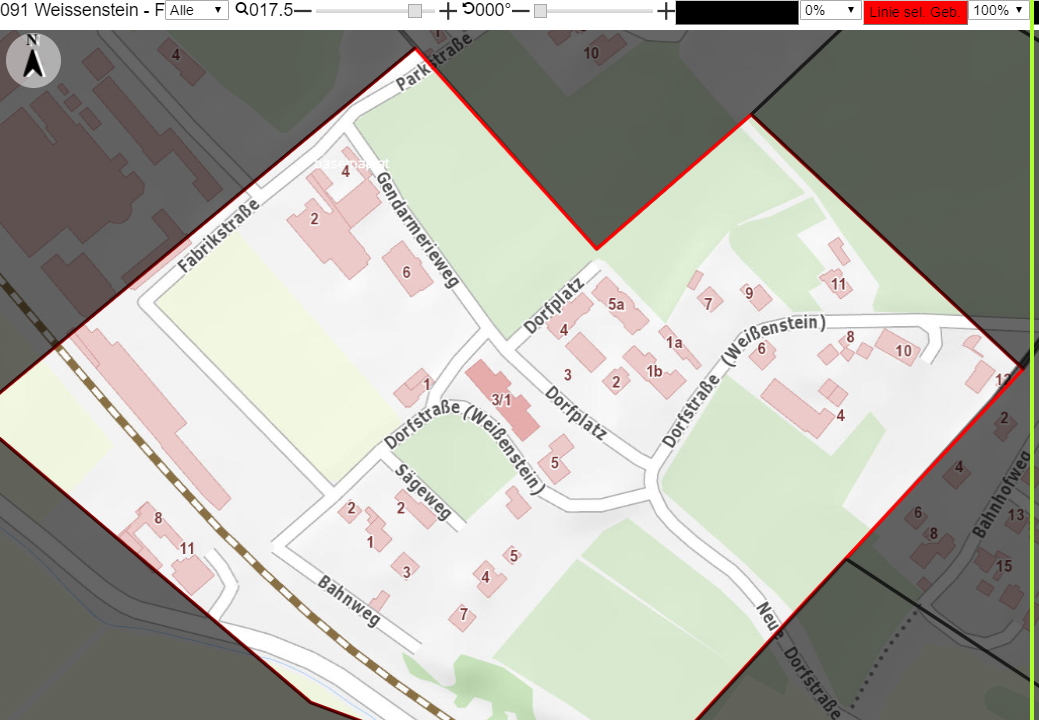Click the rotation reset arrow icon
Viewport: 1039px width, 720px height.
click(x=468, y=9)
